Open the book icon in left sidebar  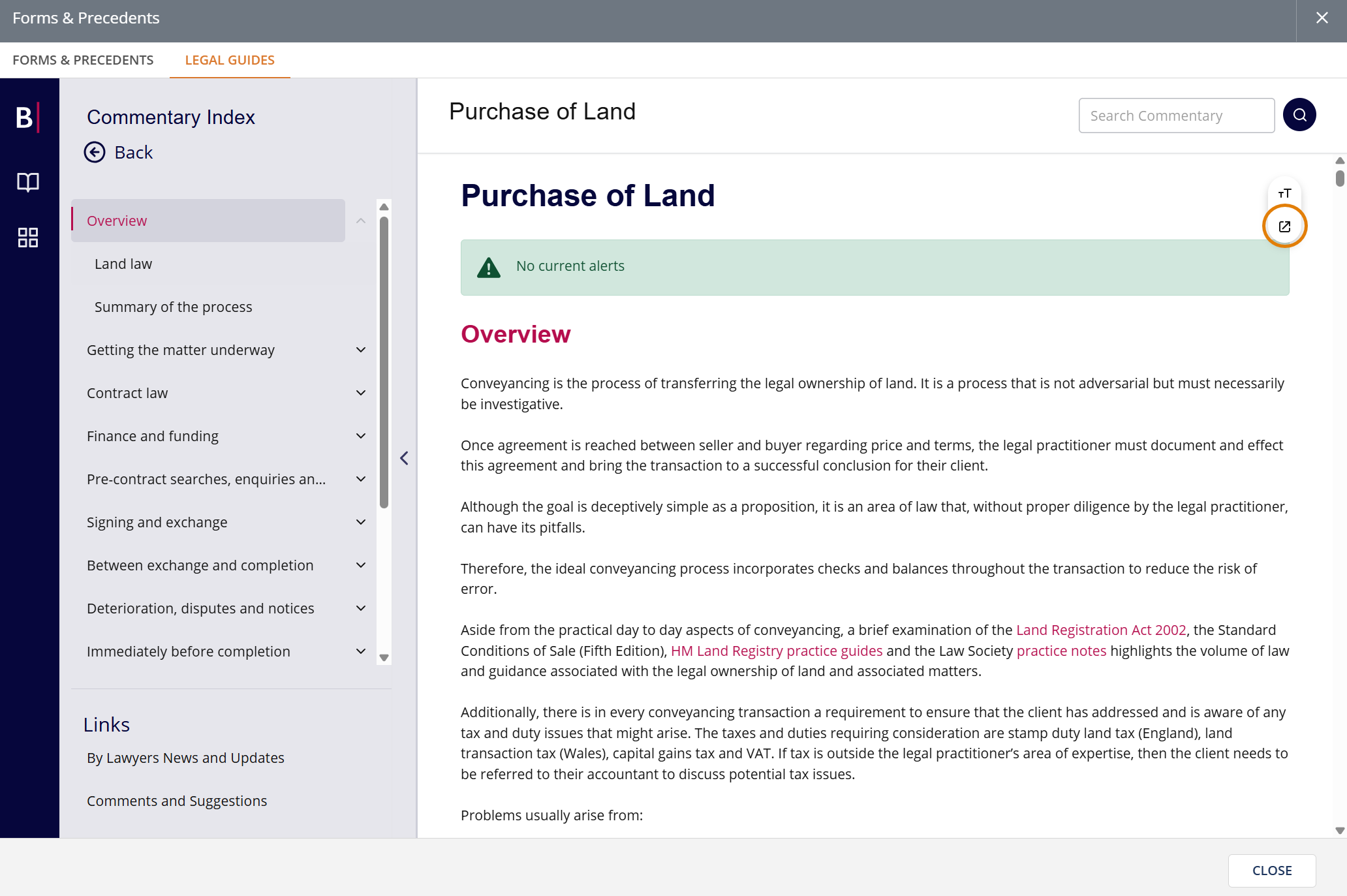click(27, 182)
